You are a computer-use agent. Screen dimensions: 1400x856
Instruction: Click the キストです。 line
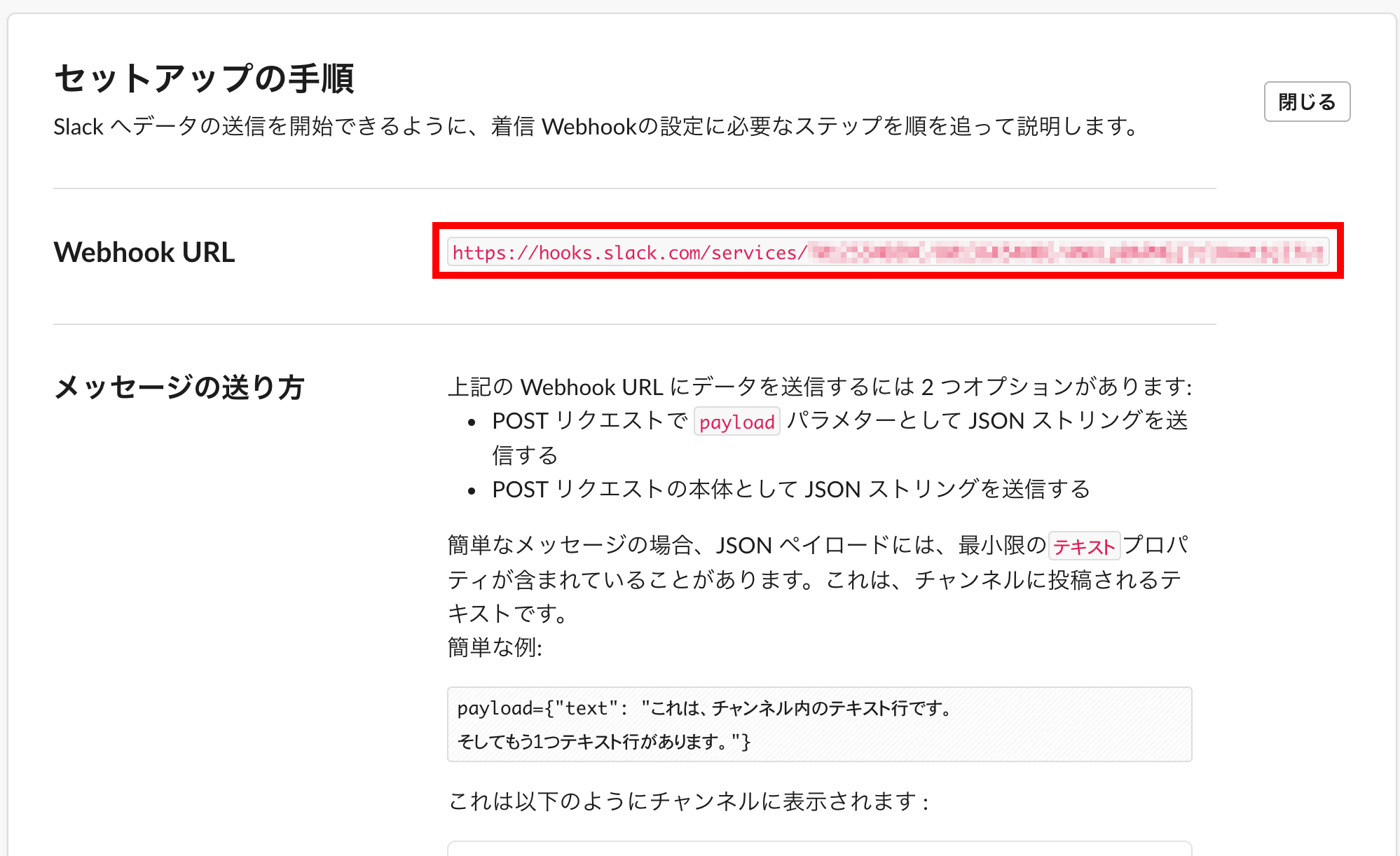[x=508, y=614]
